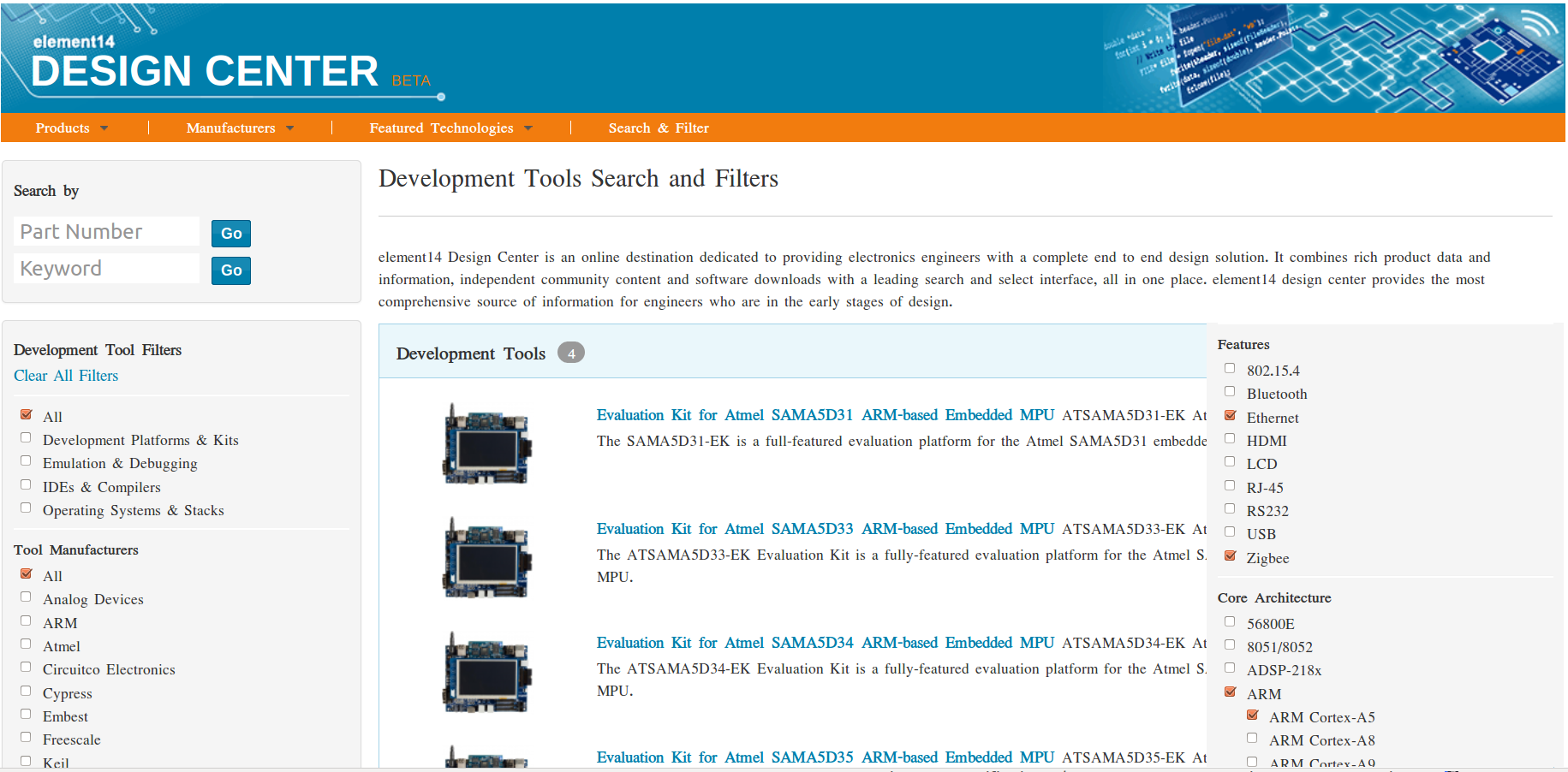The width and height of the screenshot is (1568, 772).
Task: Check RJ-45 feature filter
Action: click(x=1231, y=486)
